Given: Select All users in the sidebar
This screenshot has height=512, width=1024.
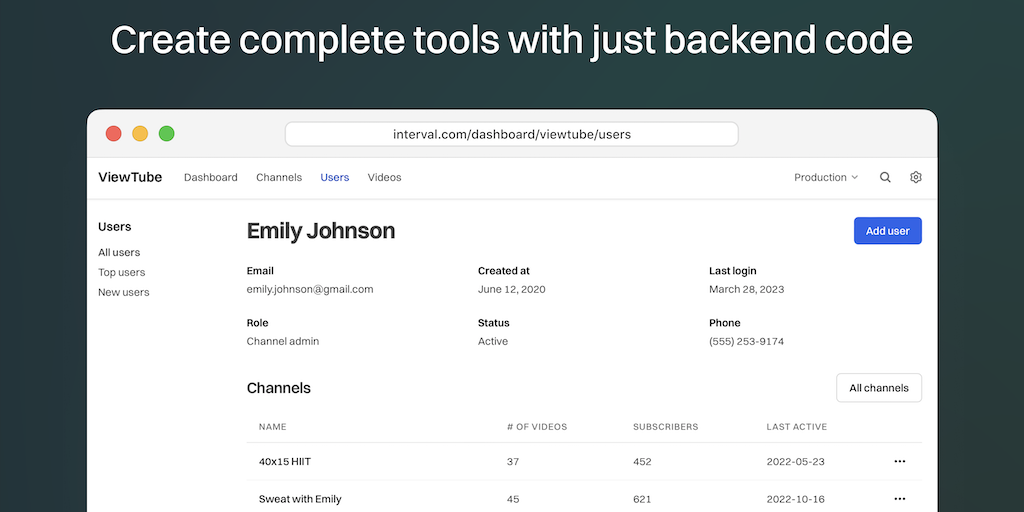Looking at the screenshot, I should [119, 253].
